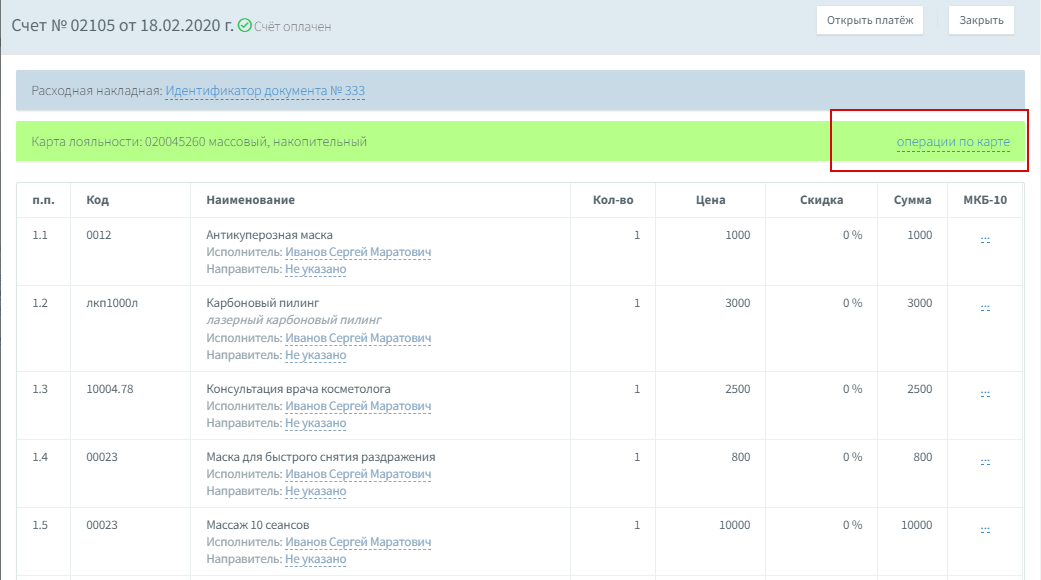Click the МКБ-10 column header
The image size is (1041, 580).
click(x=985, y=200)
